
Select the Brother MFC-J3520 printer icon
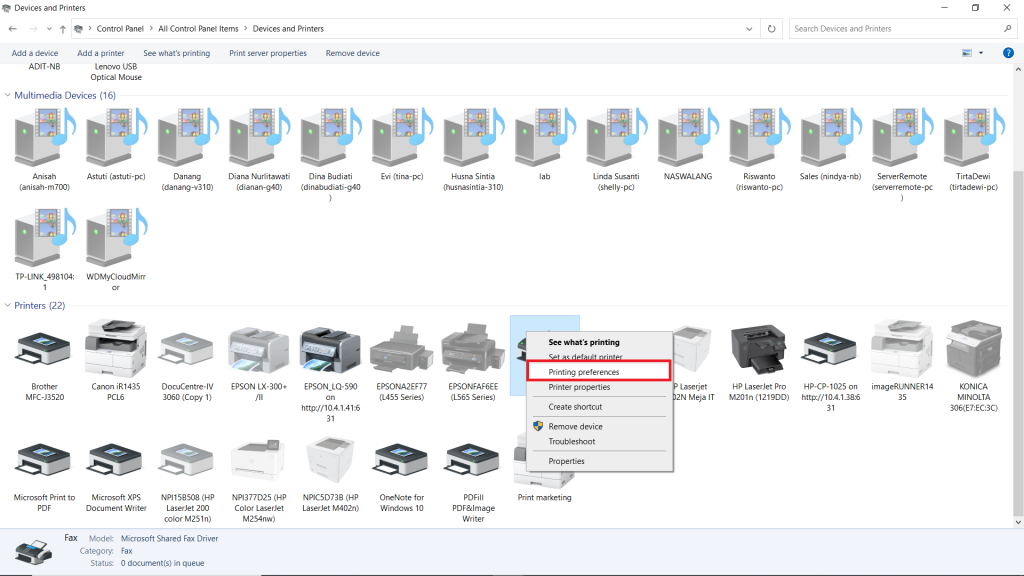click(43, 349)
